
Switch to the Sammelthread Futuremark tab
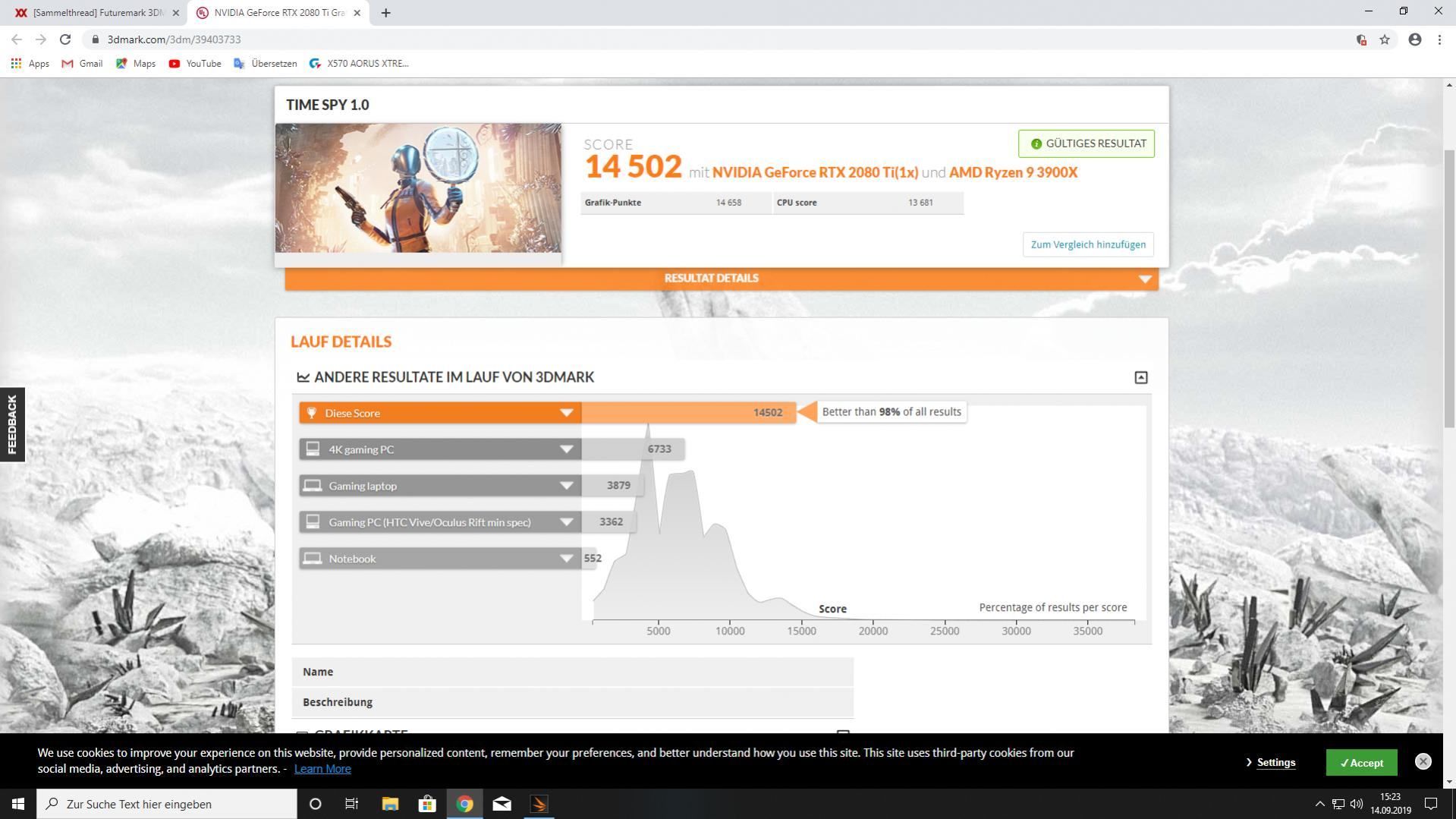94,13
